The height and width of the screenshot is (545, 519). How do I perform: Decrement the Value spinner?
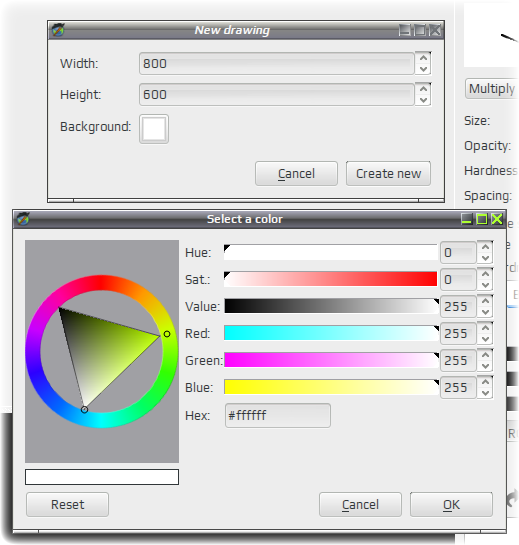[x=485, y=312]
